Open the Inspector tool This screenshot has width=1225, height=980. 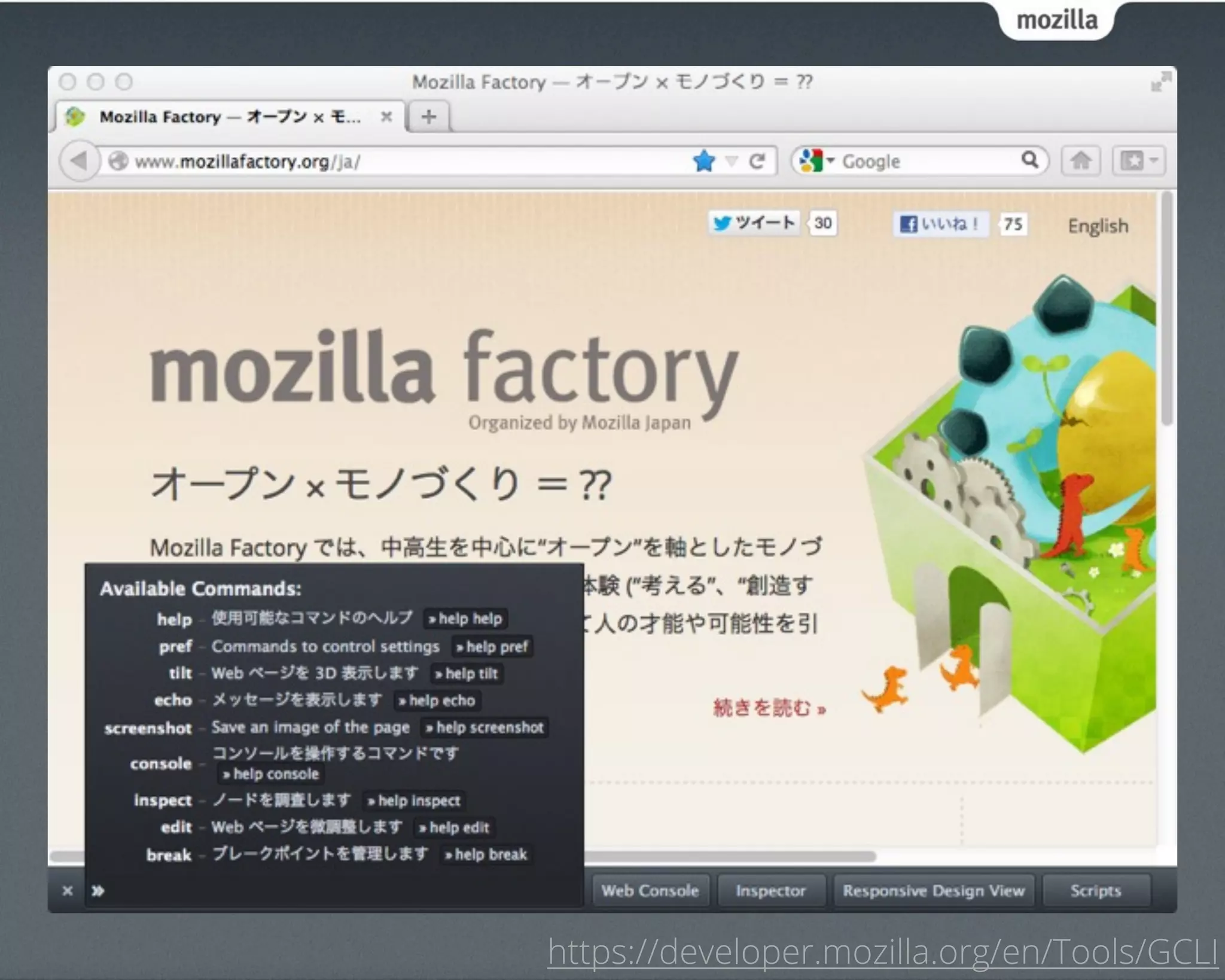point(770,891)
